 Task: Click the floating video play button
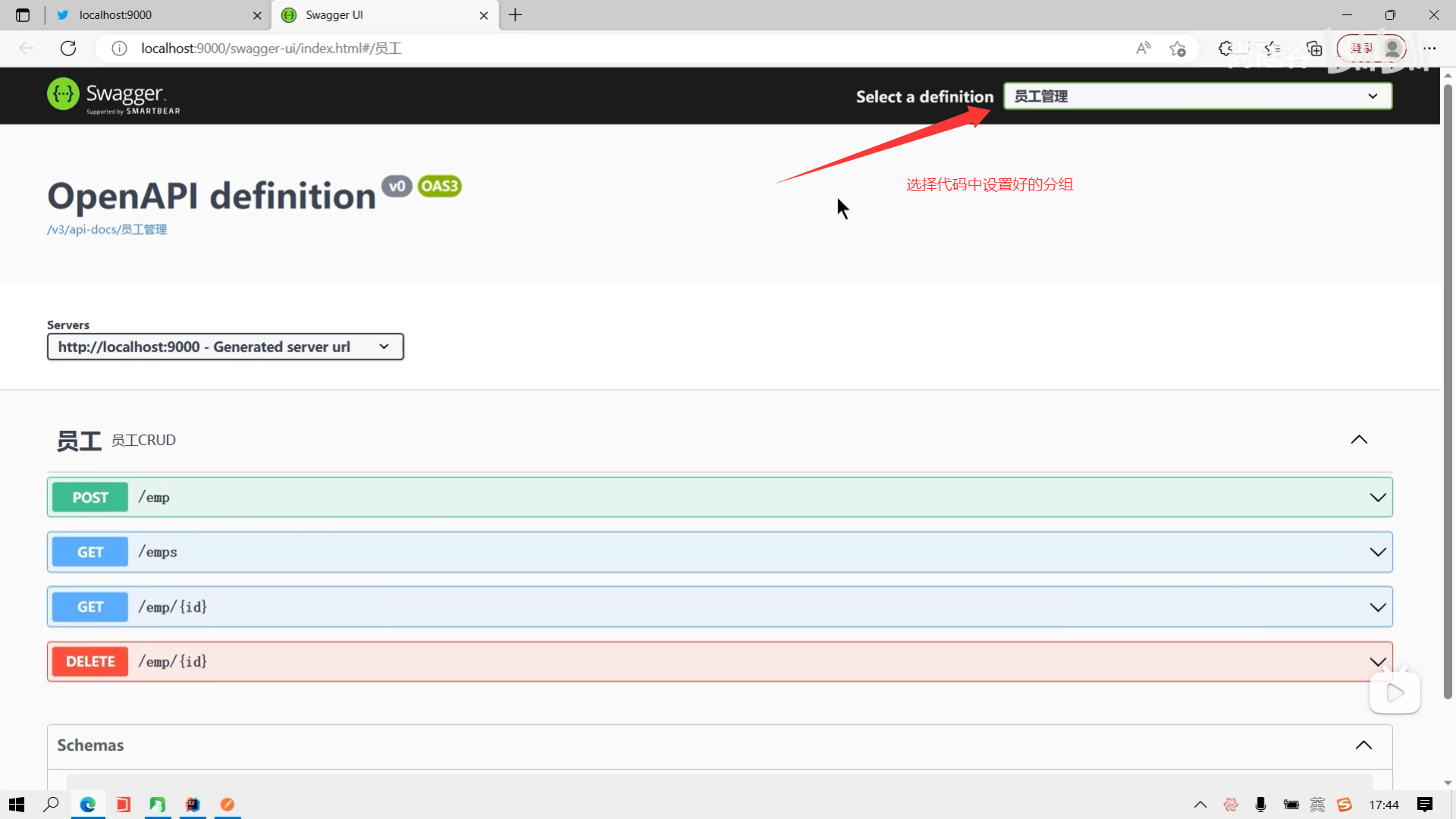[1394, 692]
